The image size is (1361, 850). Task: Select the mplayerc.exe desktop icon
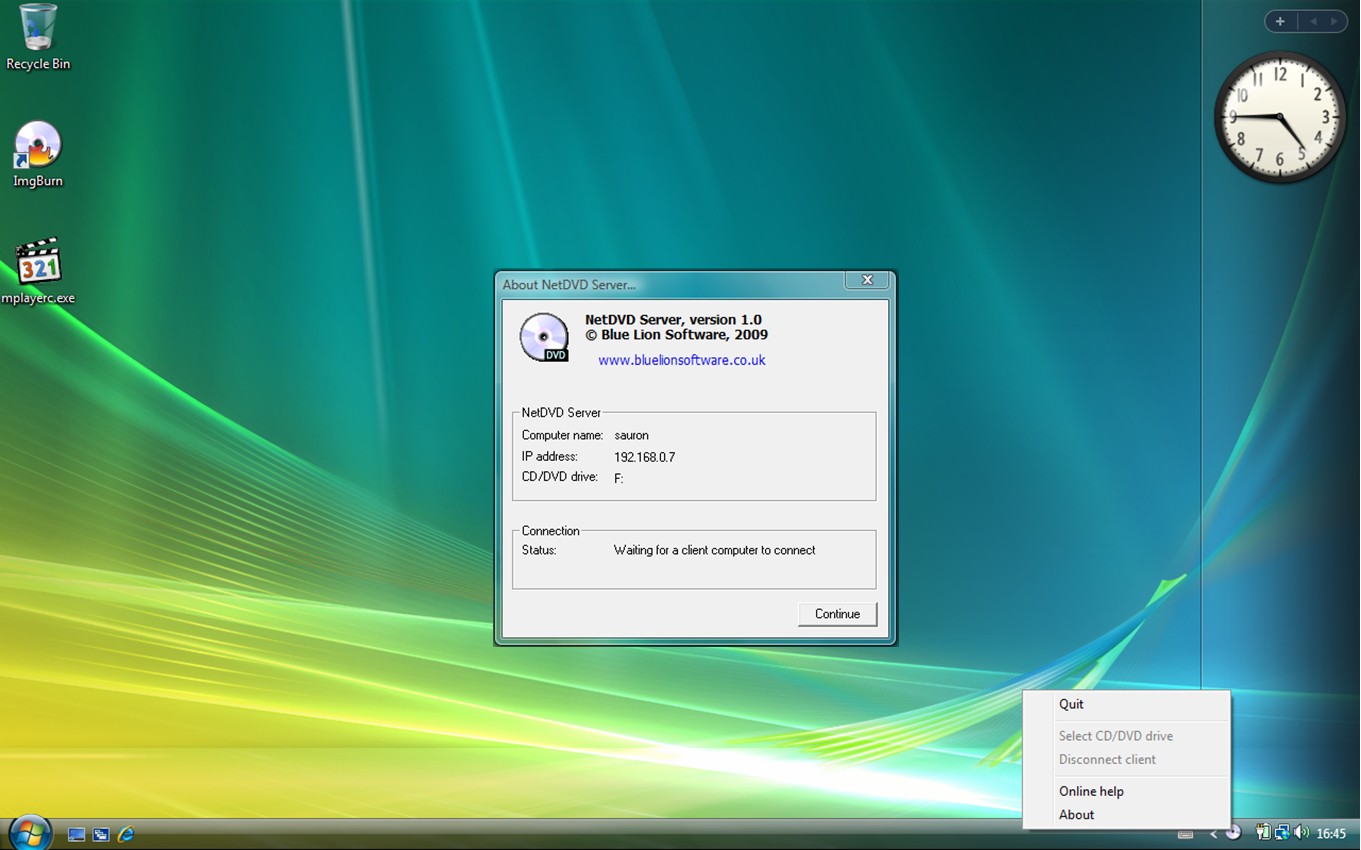click(x=38, y=270)
